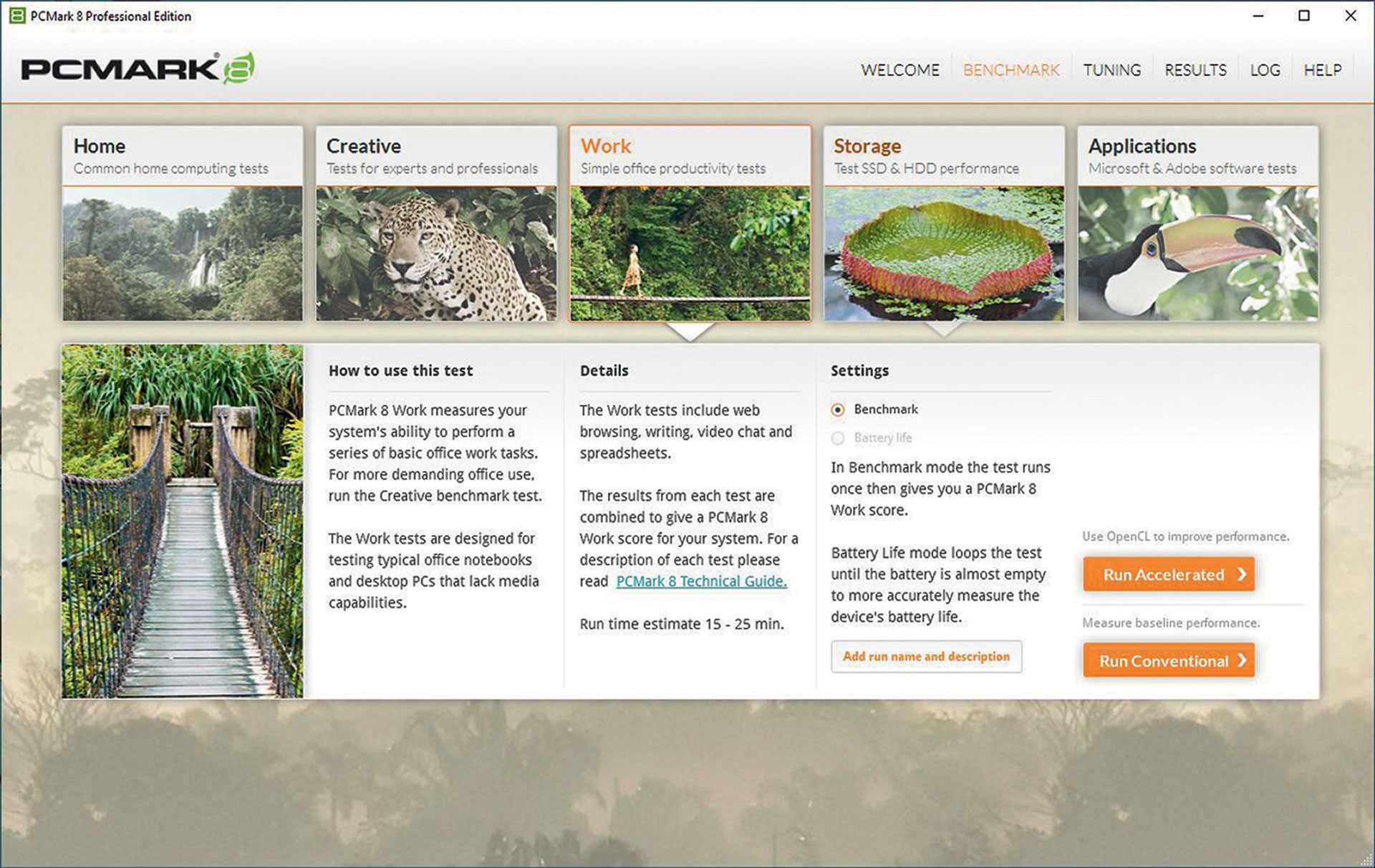Click 'Use OpenCL to improve performance.' text
Image resolution: width=1375 pixels, height=868 pixels.
tap(1186, 536)
